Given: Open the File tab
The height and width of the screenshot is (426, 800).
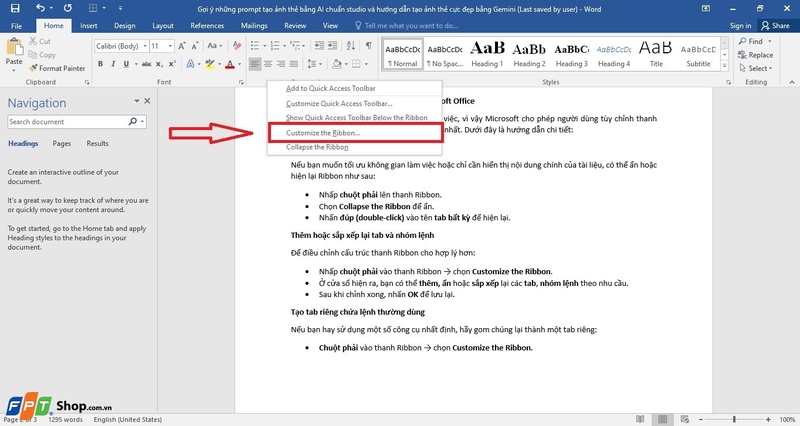Looking at the screenshot, I should coord(16,26).
